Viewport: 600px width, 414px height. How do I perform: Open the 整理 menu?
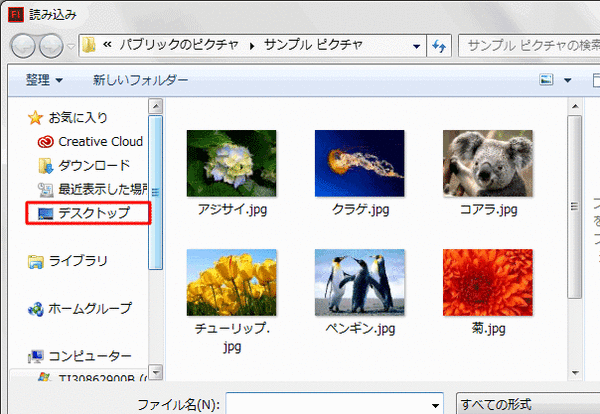coord(44,80)
